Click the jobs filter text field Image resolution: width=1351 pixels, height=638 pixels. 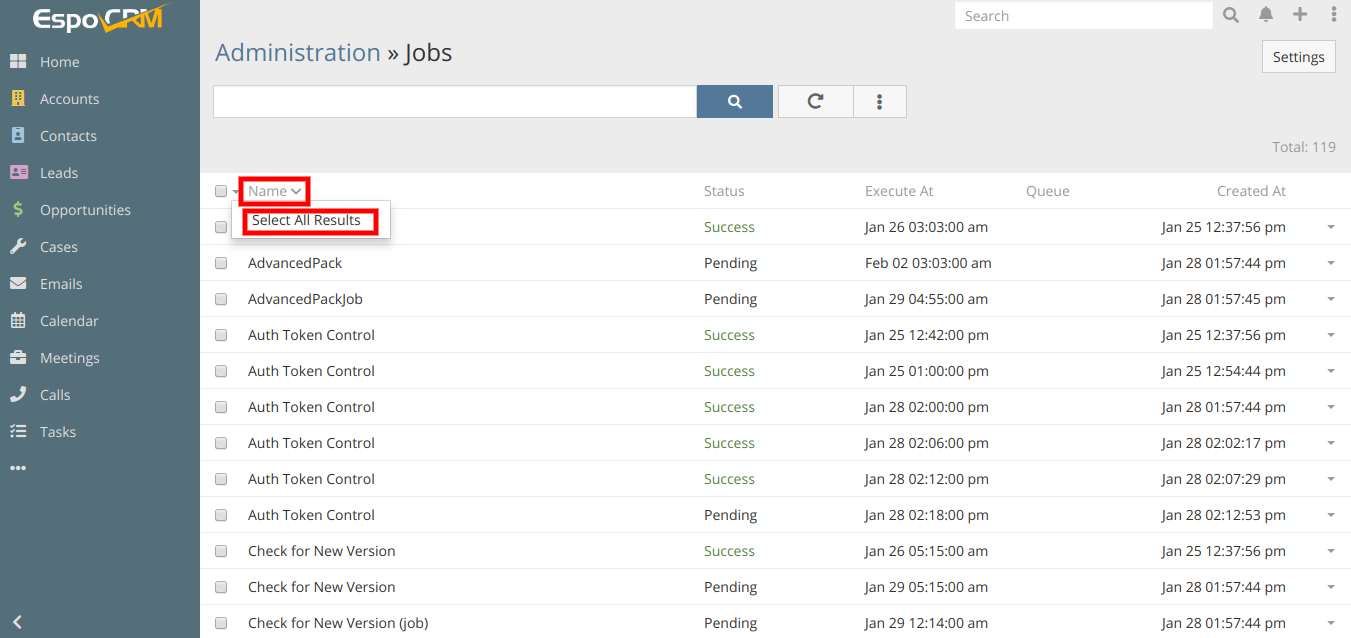pyautogui.click(x=454, y=101)
